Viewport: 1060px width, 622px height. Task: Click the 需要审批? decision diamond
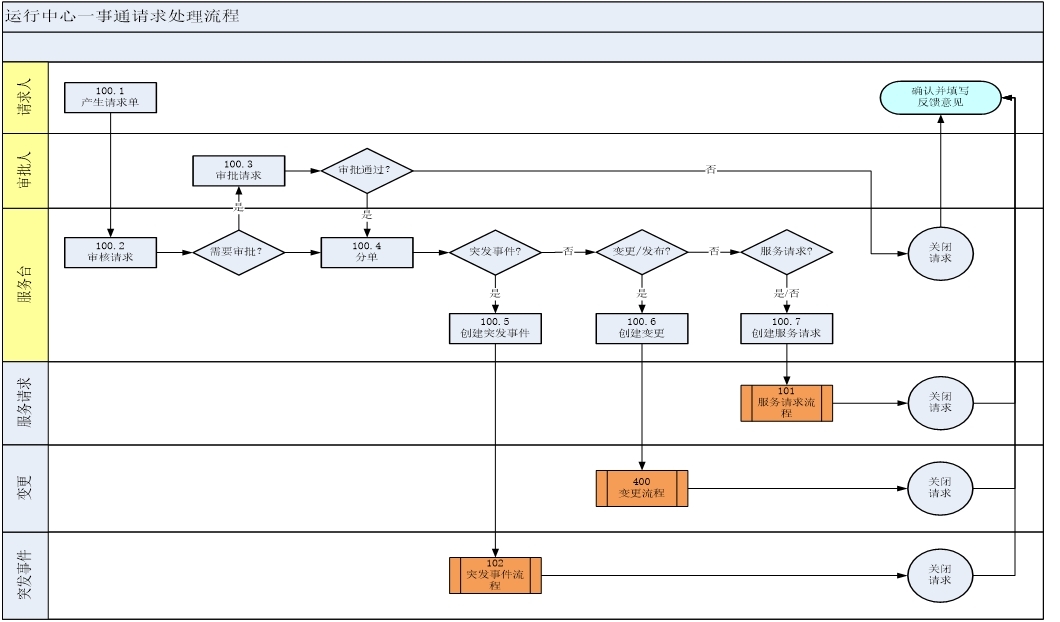tap(238, 252)
